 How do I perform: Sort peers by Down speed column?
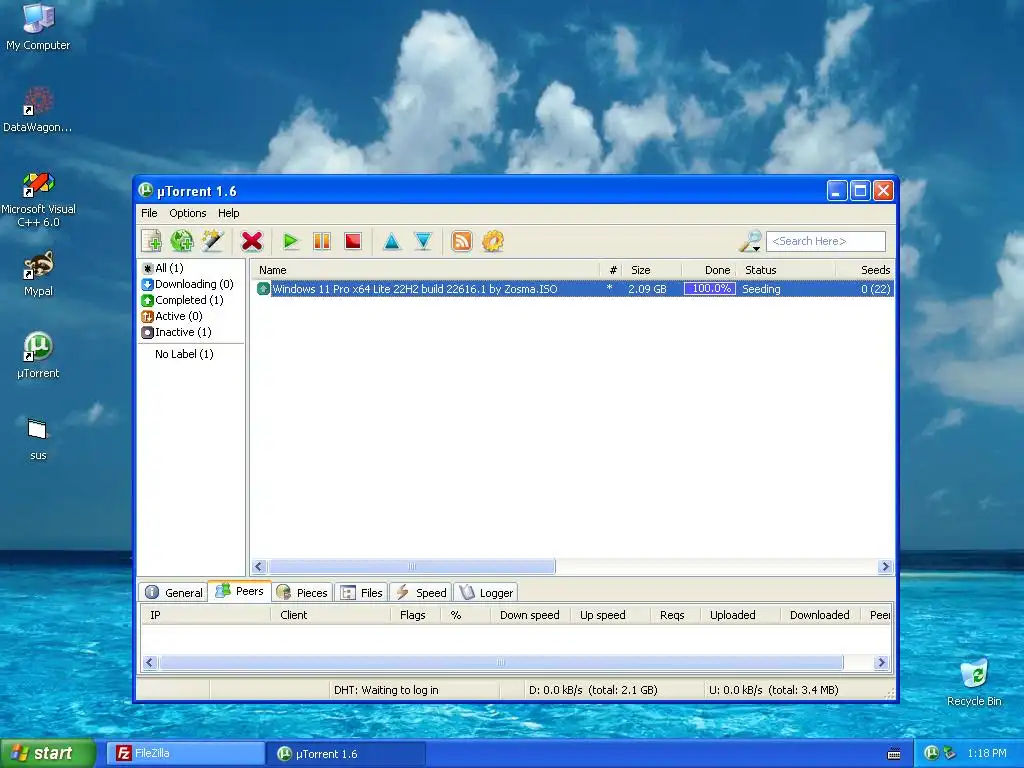click(x=530, y=615)
